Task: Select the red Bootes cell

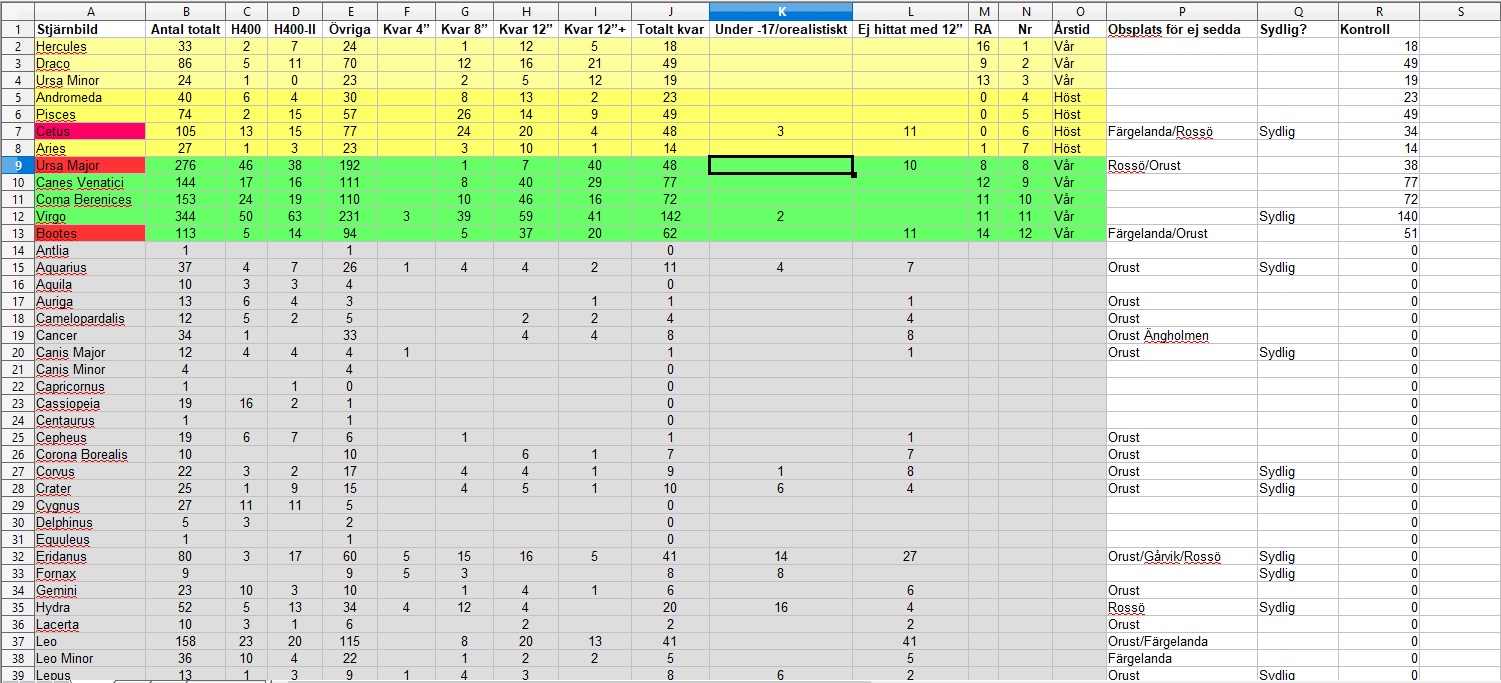Action: tap(89, 233)
